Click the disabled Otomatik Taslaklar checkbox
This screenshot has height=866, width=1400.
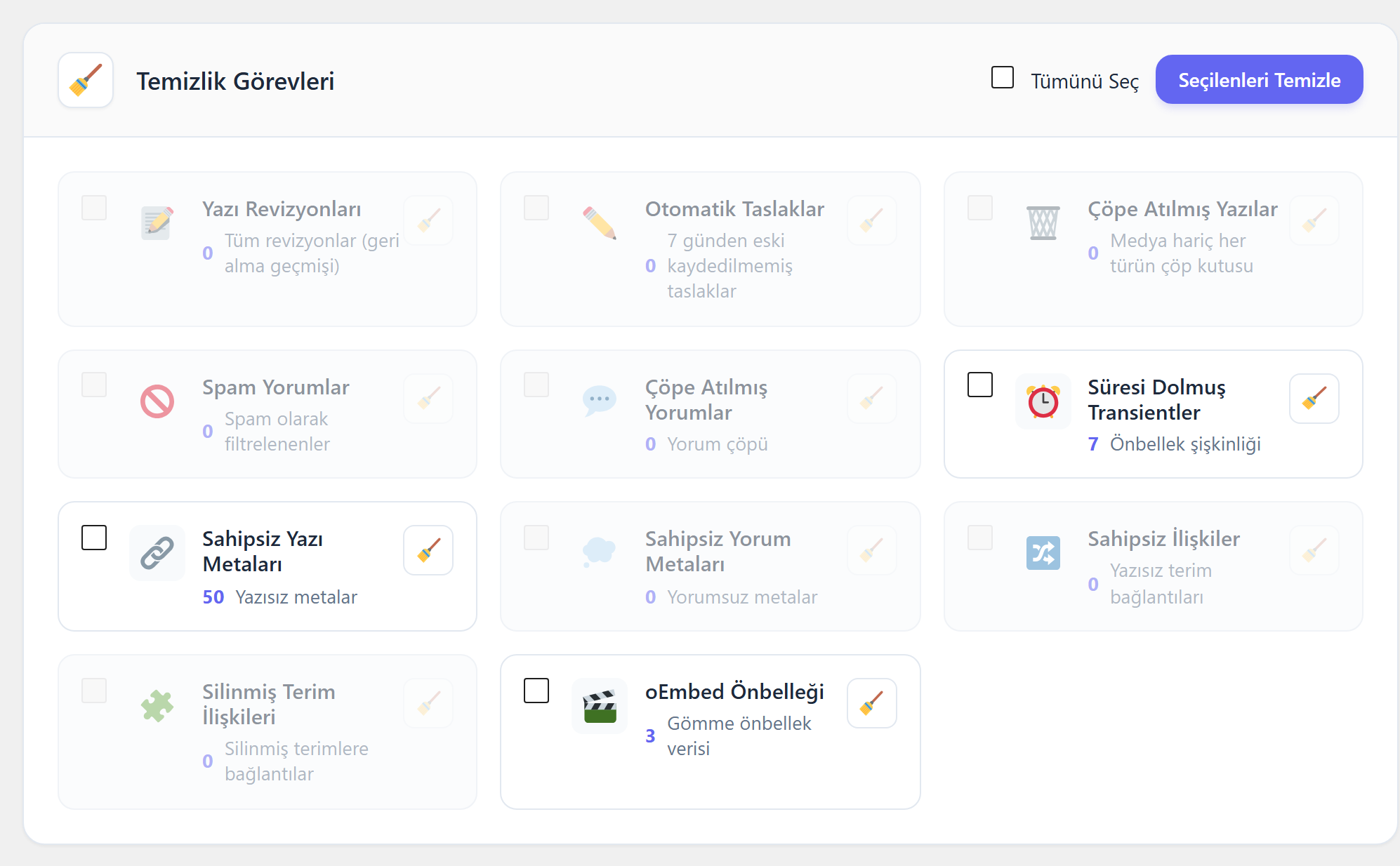tap(536, 208)
